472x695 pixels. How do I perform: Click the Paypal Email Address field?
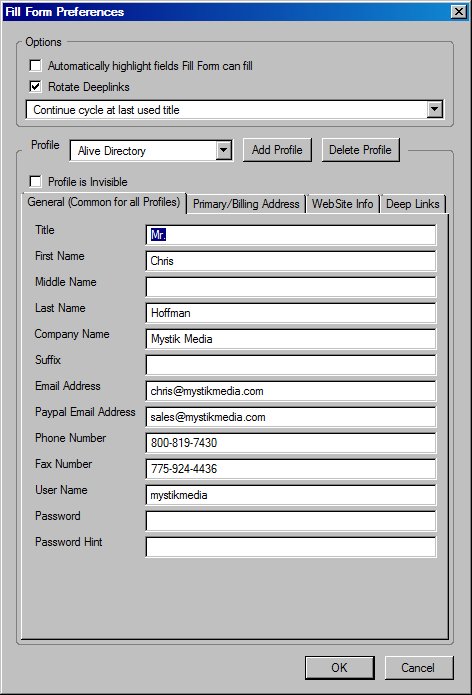tap(291, 417)
